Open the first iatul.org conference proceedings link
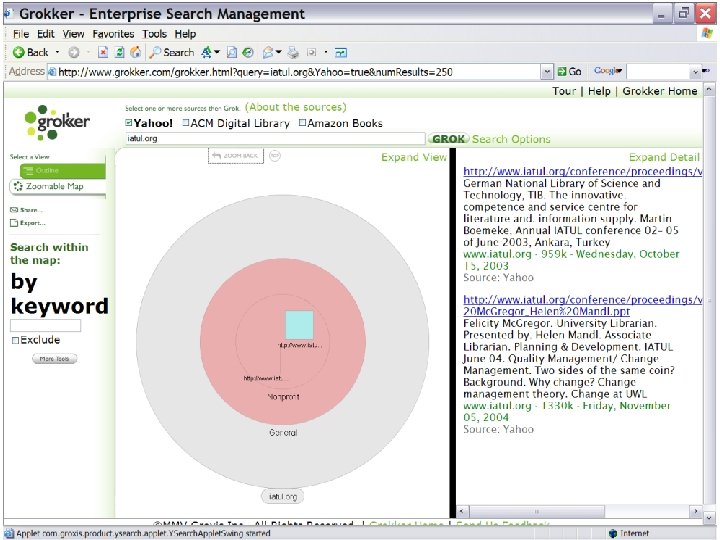Screen dimensions: 720x540 pyautogui.click(x=582, y=171)
